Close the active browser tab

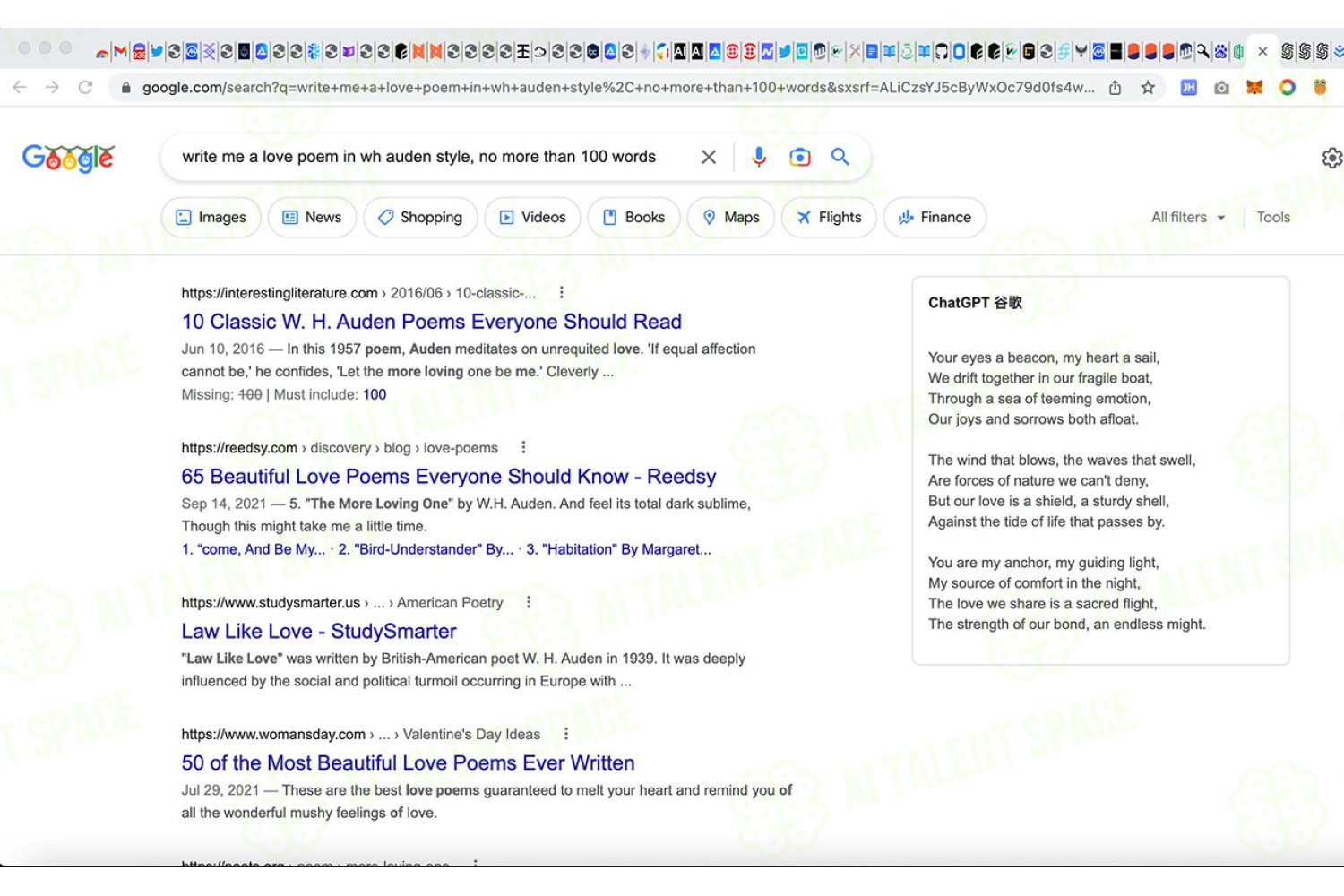[x=1262, y=52]
